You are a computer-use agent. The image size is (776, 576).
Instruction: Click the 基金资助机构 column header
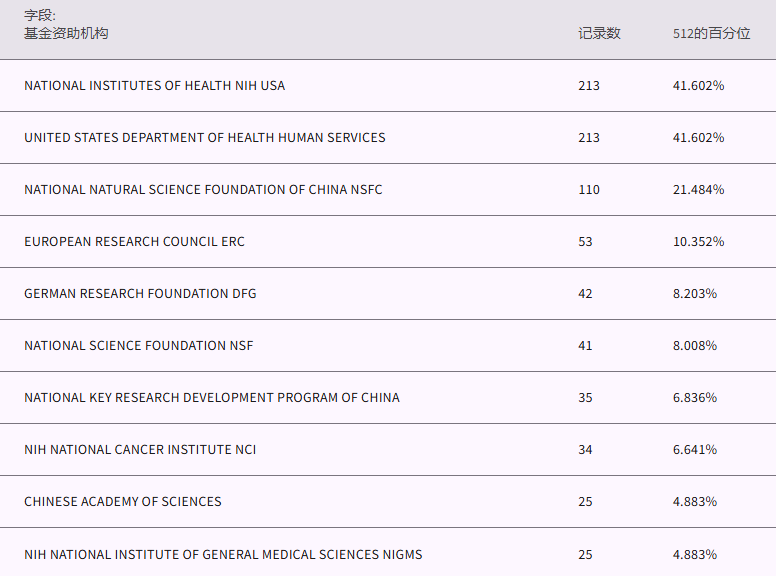[66, 33]
